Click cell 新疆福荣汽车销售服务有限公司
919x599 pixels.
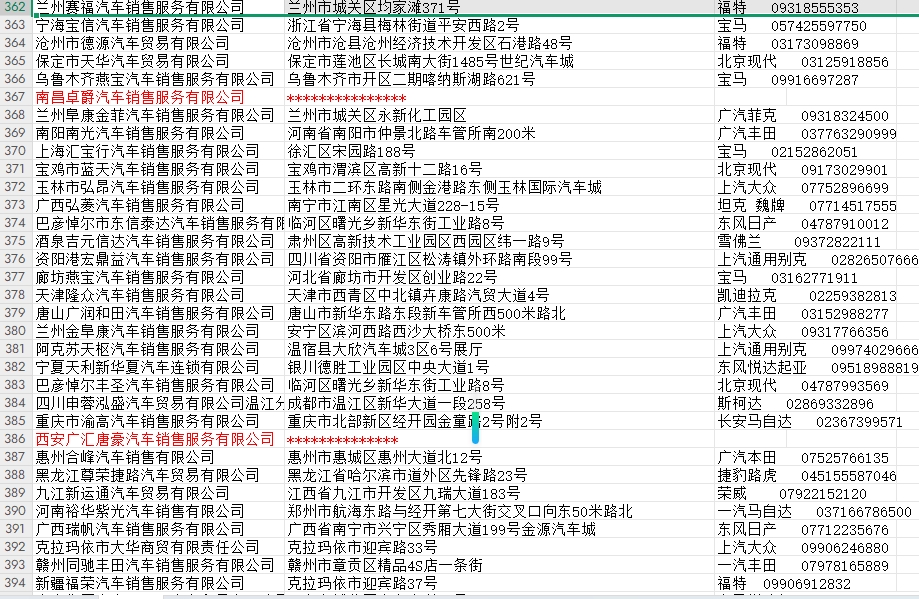(x=140, y=583)
